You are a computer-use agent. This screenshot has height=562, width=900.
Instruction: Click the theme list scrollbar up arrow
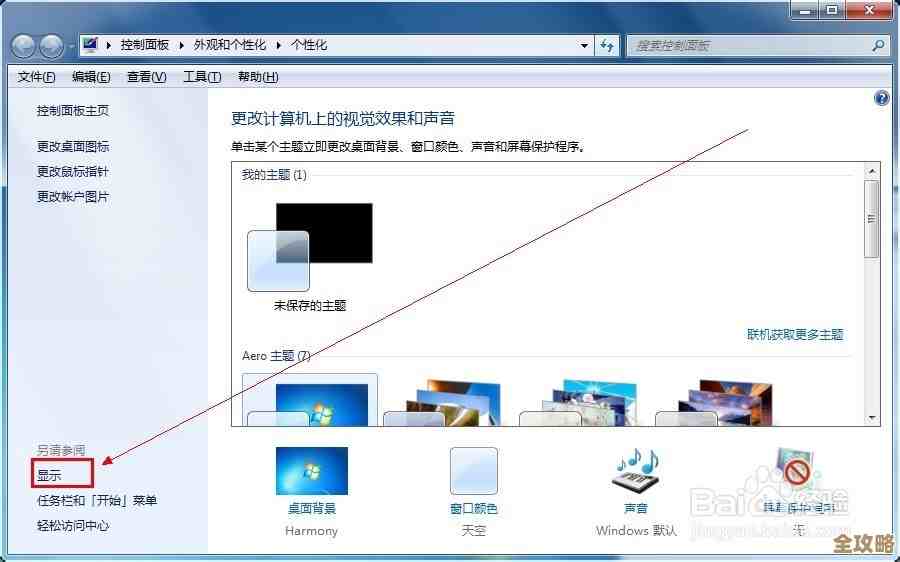click(x=872, y=171)
